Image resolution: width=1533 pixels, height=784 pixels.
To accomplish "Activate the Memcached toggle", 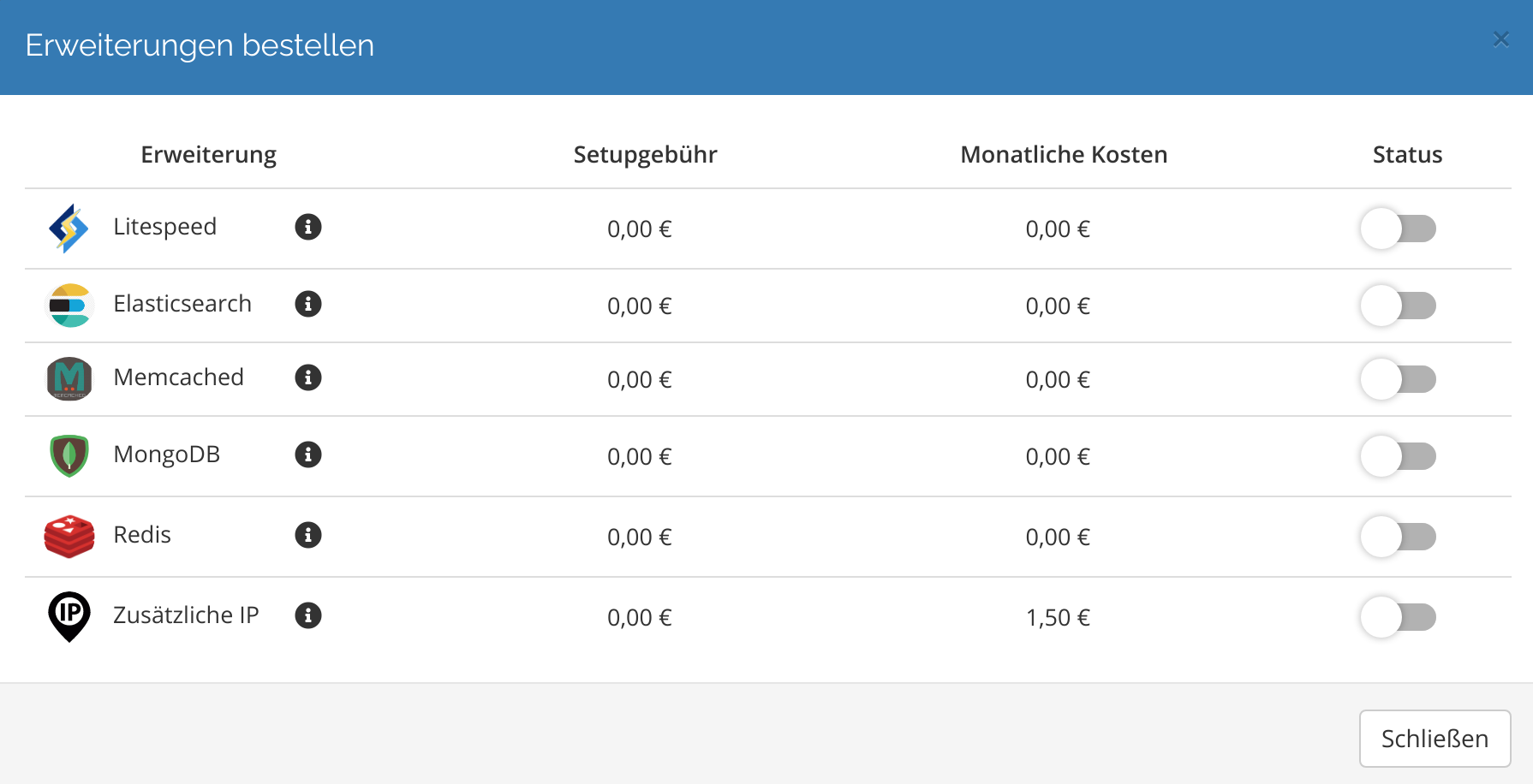I will [x=1398, y=379].
